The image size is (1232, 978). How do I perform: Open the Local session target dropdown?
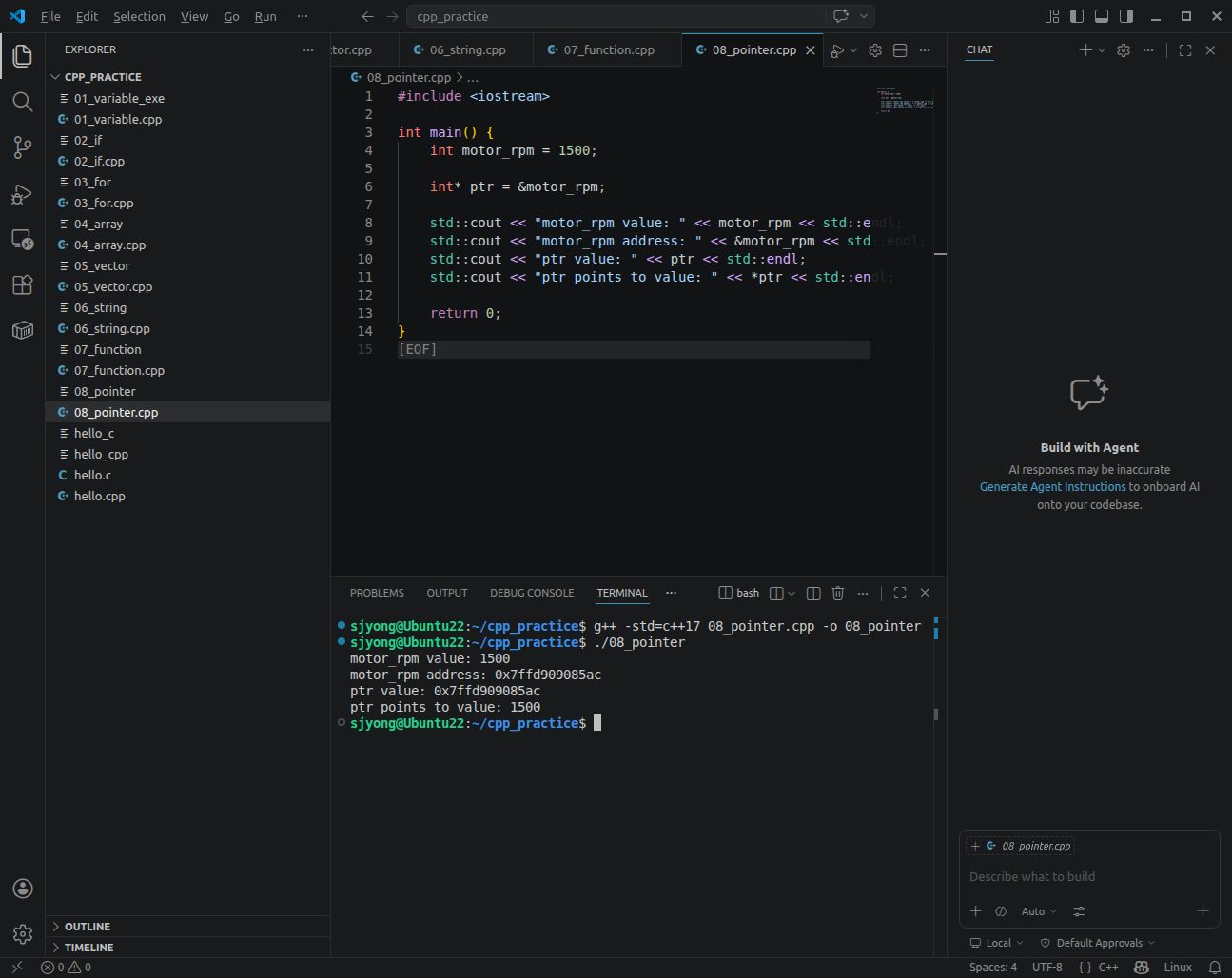pos(996,943)
